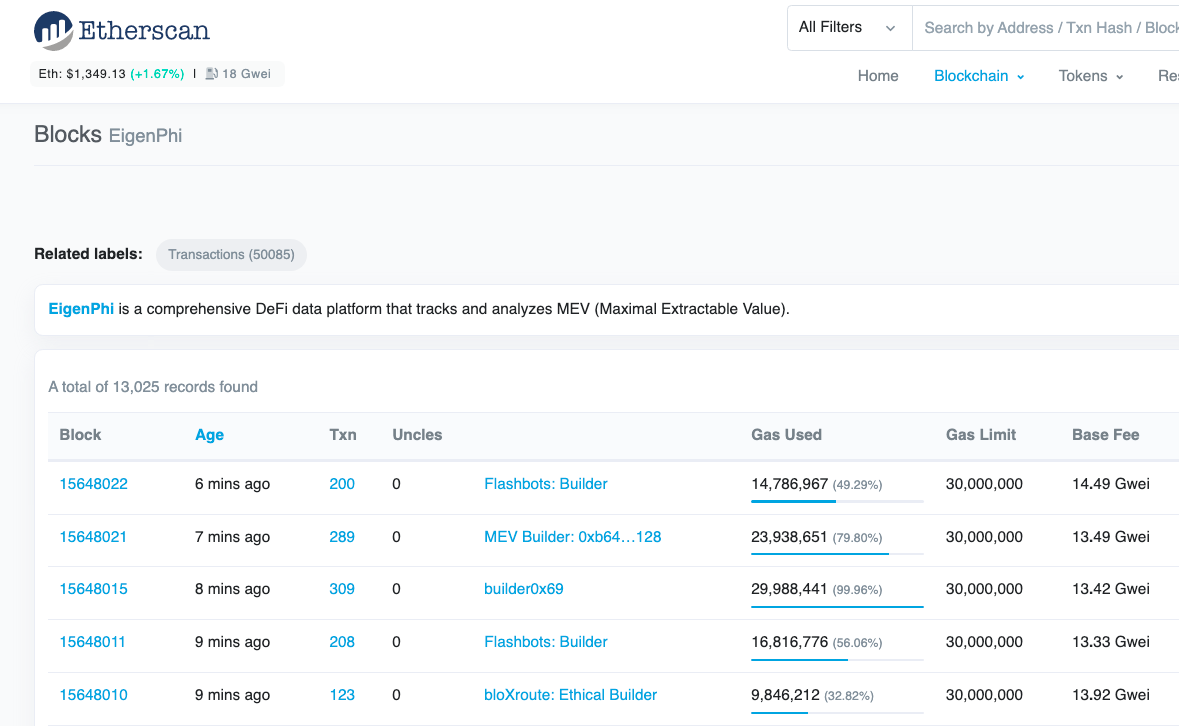1179x726 pixels.
Task: Click the 6 mins ago age cell
Action: click(232, 484)
